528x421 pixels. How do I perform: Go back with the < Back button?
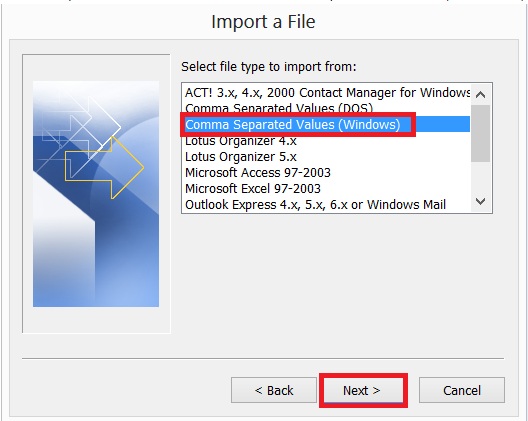274,390
